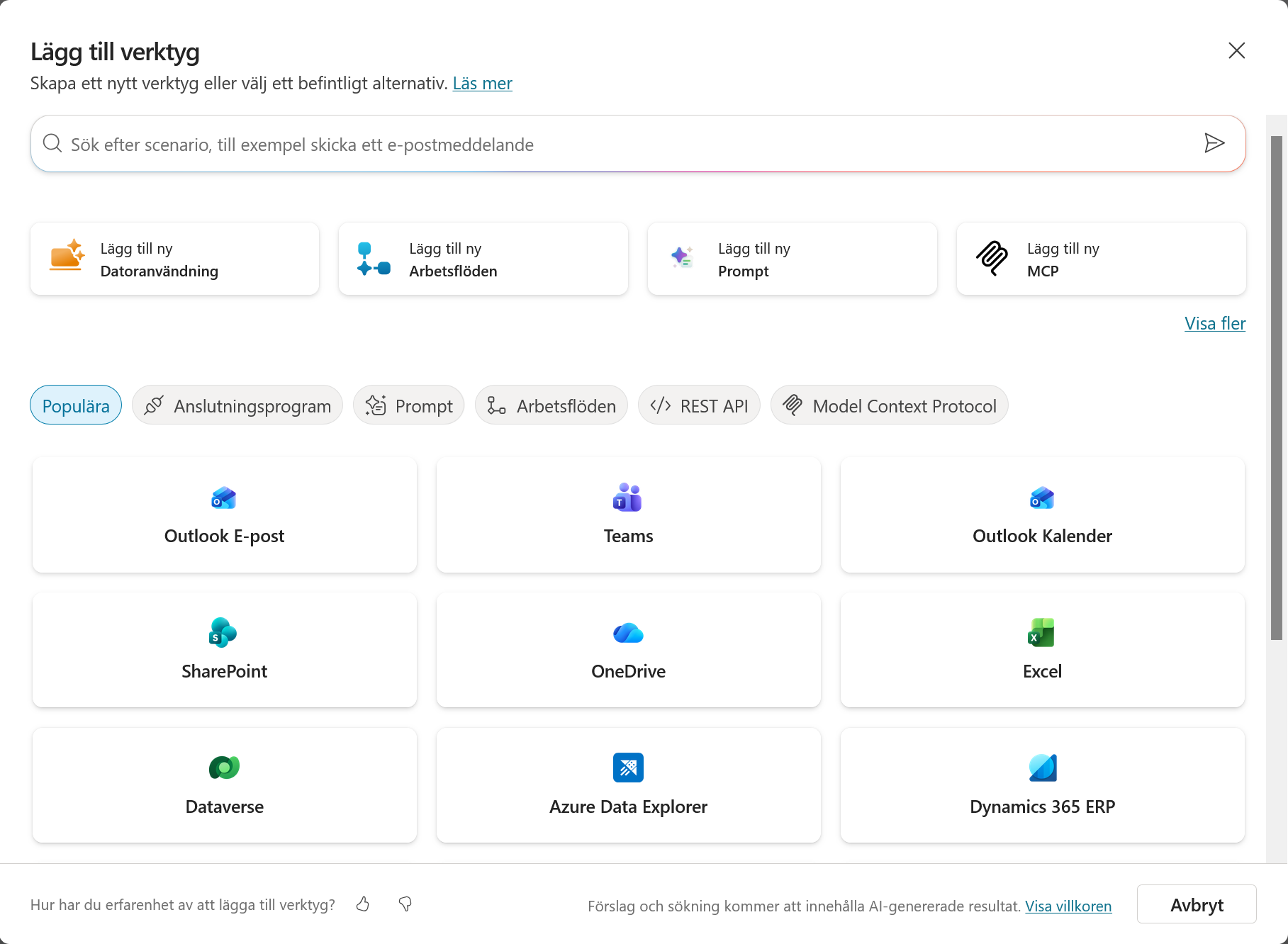The image size is (1288, 944).
Task: Click the Outlook E-post icon
Action: pyautogui.click(x=224, y=498)
